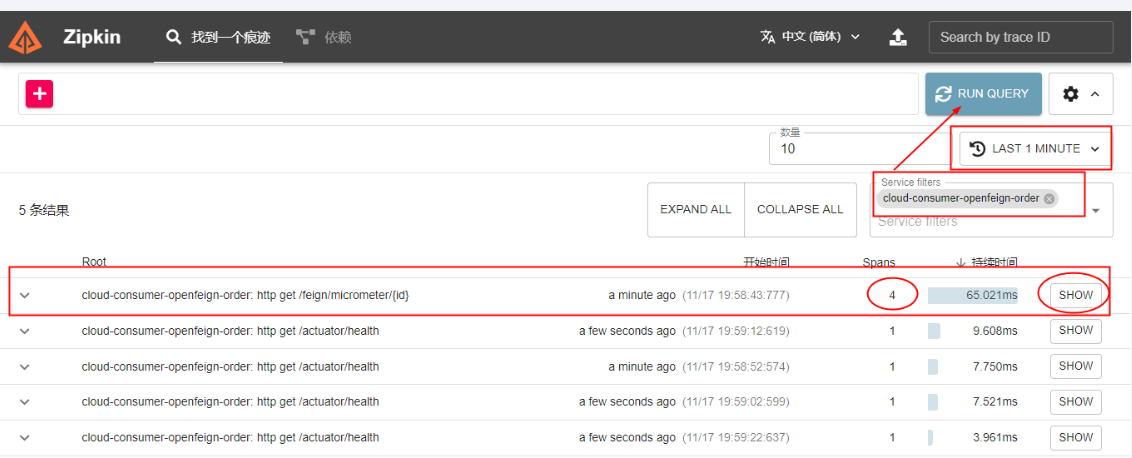Click the Zipkin title text
The height and width of the screenshot is (458, 1132).
click(x=92, y=38)
